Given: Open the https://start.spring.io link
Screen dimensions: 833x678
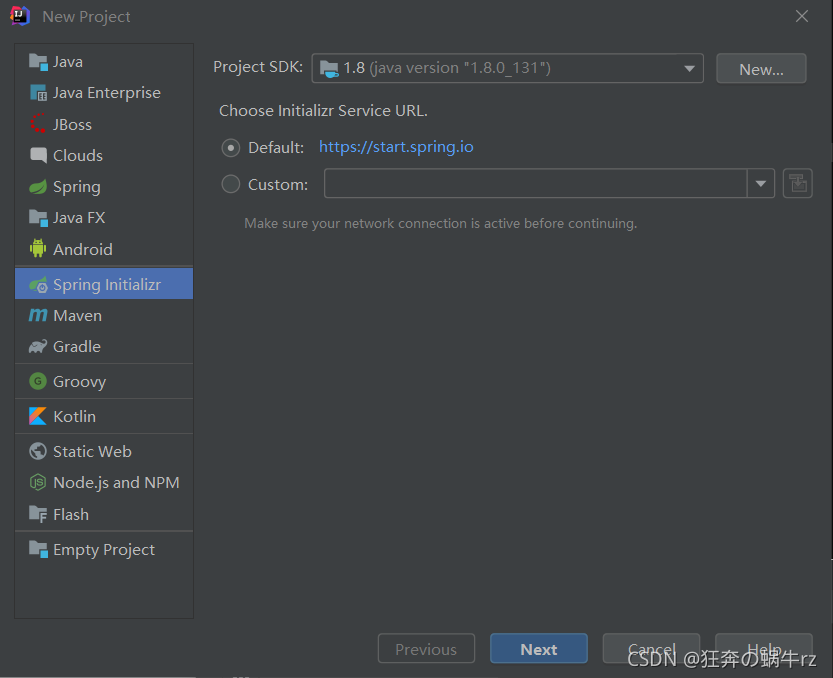Looking at the screenshot, I should [x=396, y=147].
